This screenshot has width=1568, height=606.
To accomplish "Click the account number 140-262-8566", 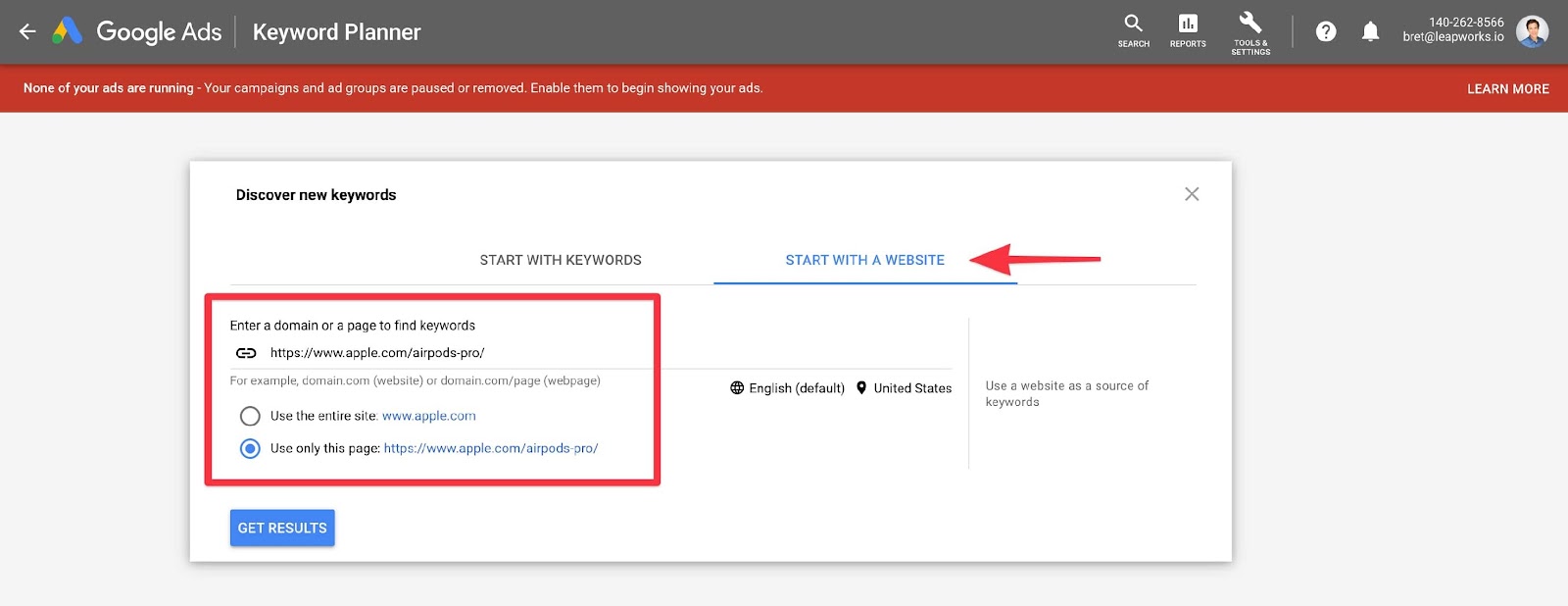I will (1466, 22).
